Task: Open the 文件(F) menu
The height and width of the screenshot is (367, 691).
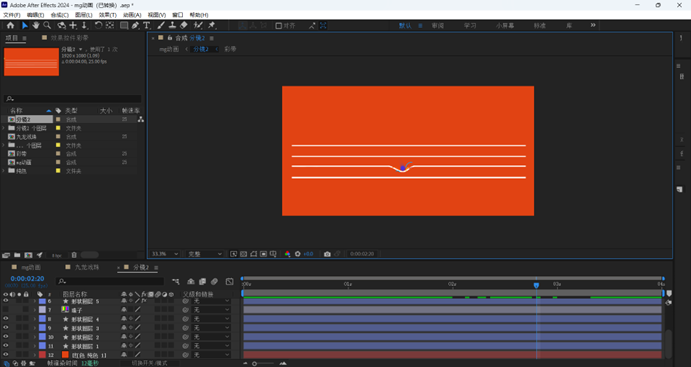Action: pos(12,15)
